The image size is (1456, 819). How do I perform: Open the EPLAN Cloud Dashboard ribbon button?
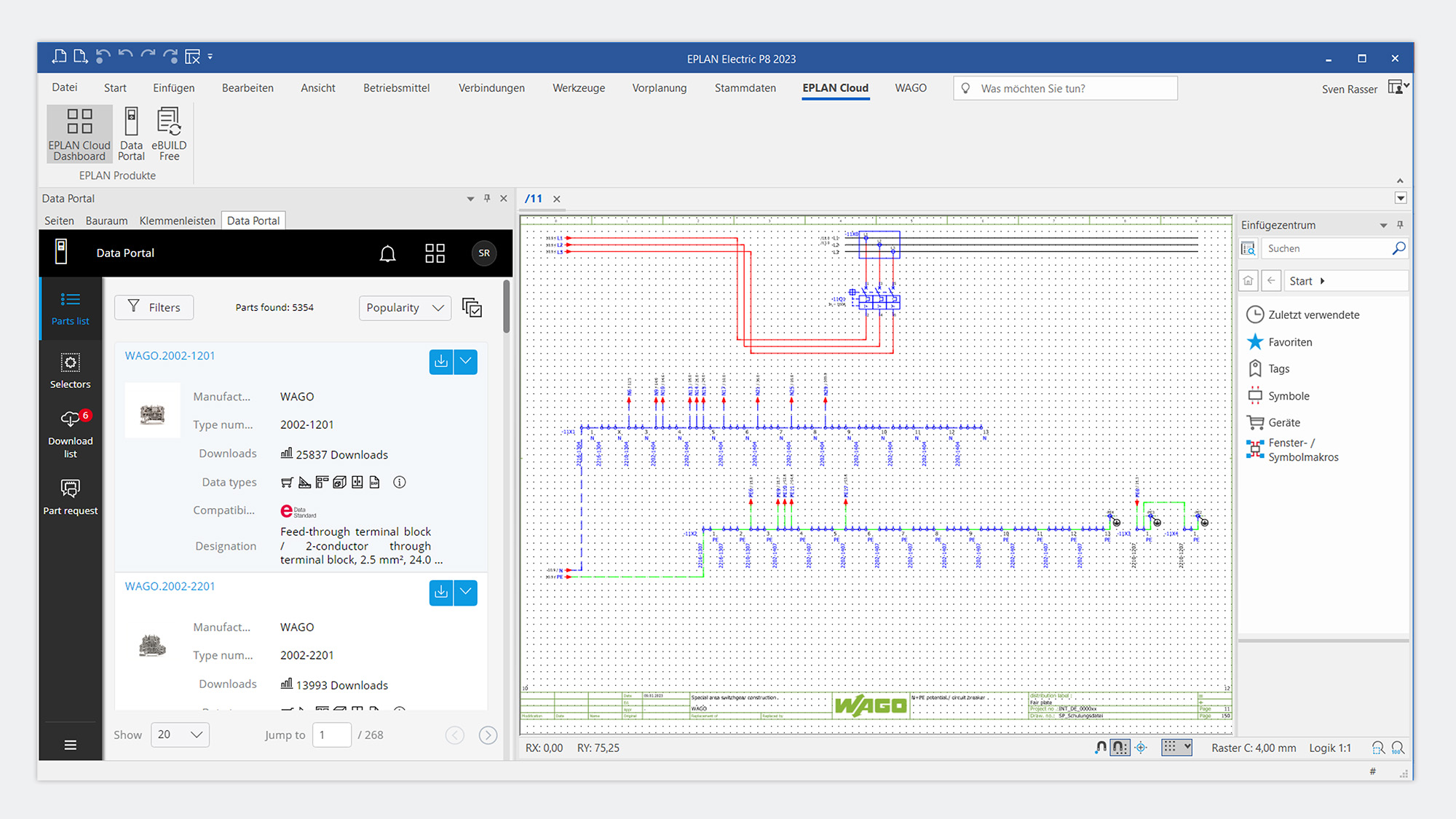[79, 134]
